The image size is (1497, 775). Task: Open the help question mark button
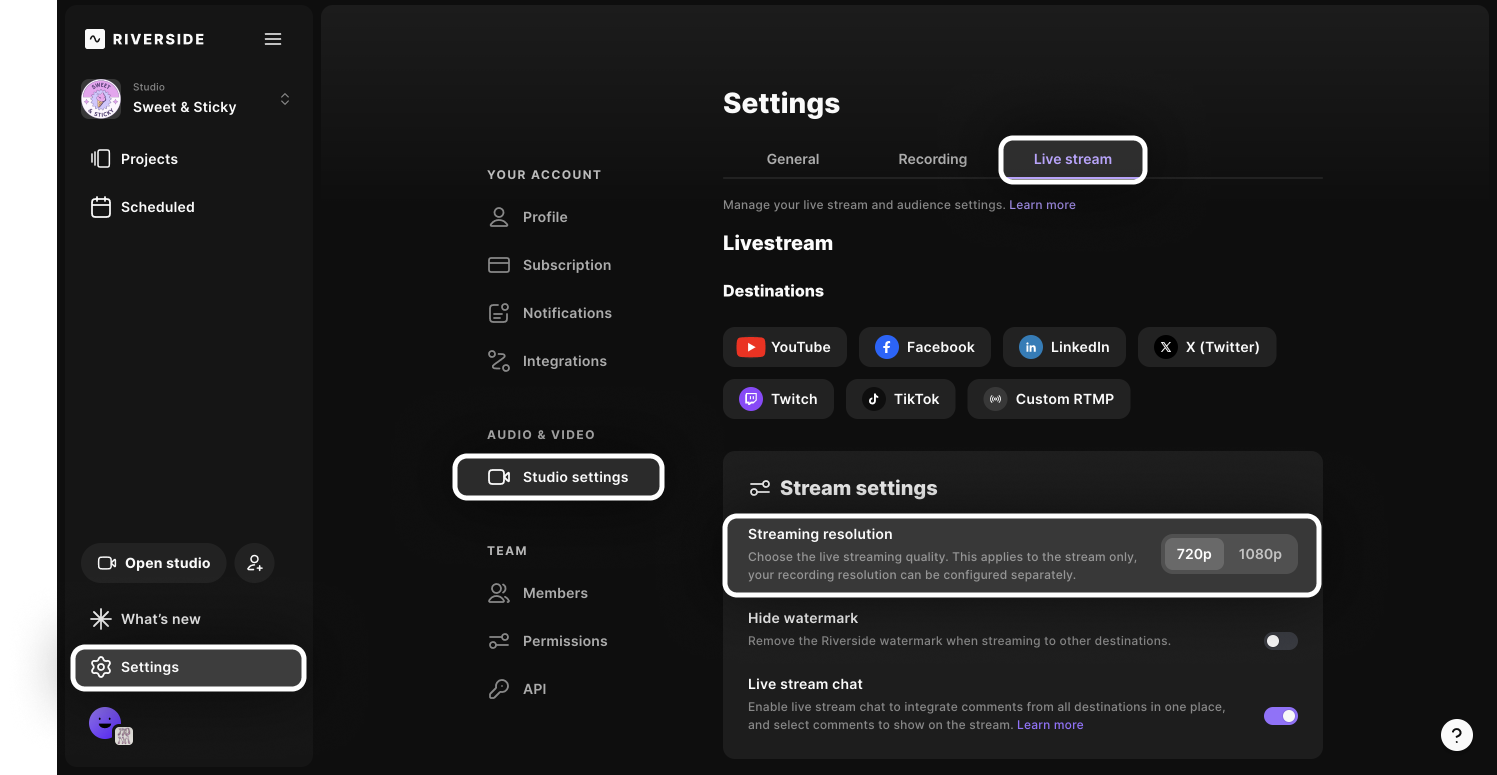tap(1456, 735)
